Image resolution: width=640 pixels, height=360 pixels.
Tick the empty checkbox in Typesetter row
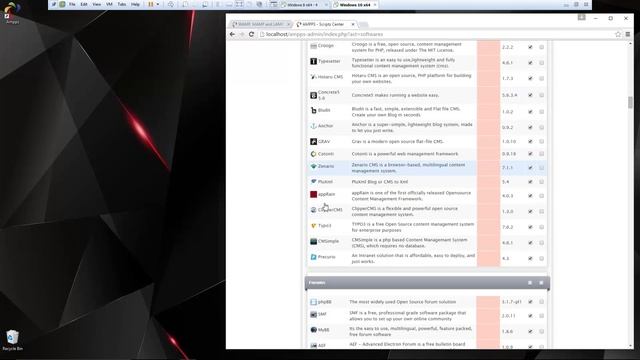542,63
